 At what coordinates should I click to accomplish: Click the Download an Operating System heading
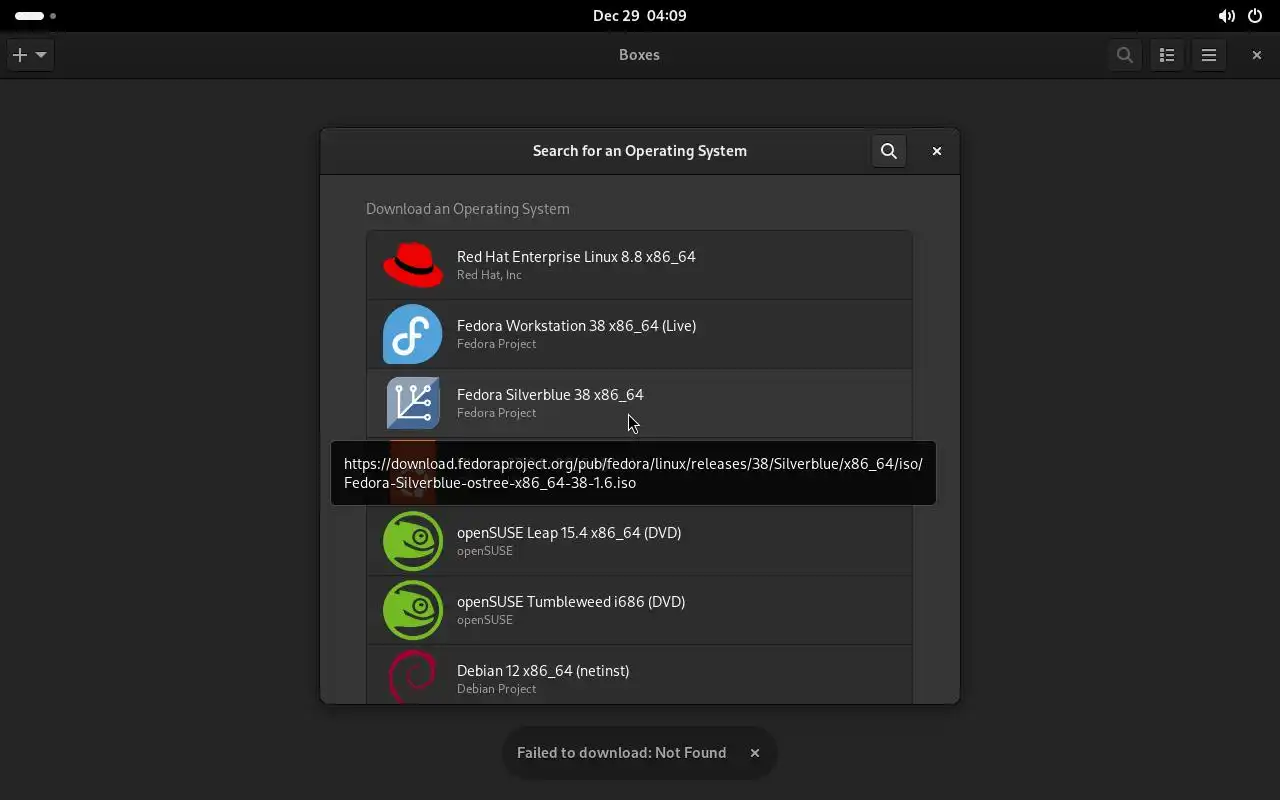(x=467, y=209)
